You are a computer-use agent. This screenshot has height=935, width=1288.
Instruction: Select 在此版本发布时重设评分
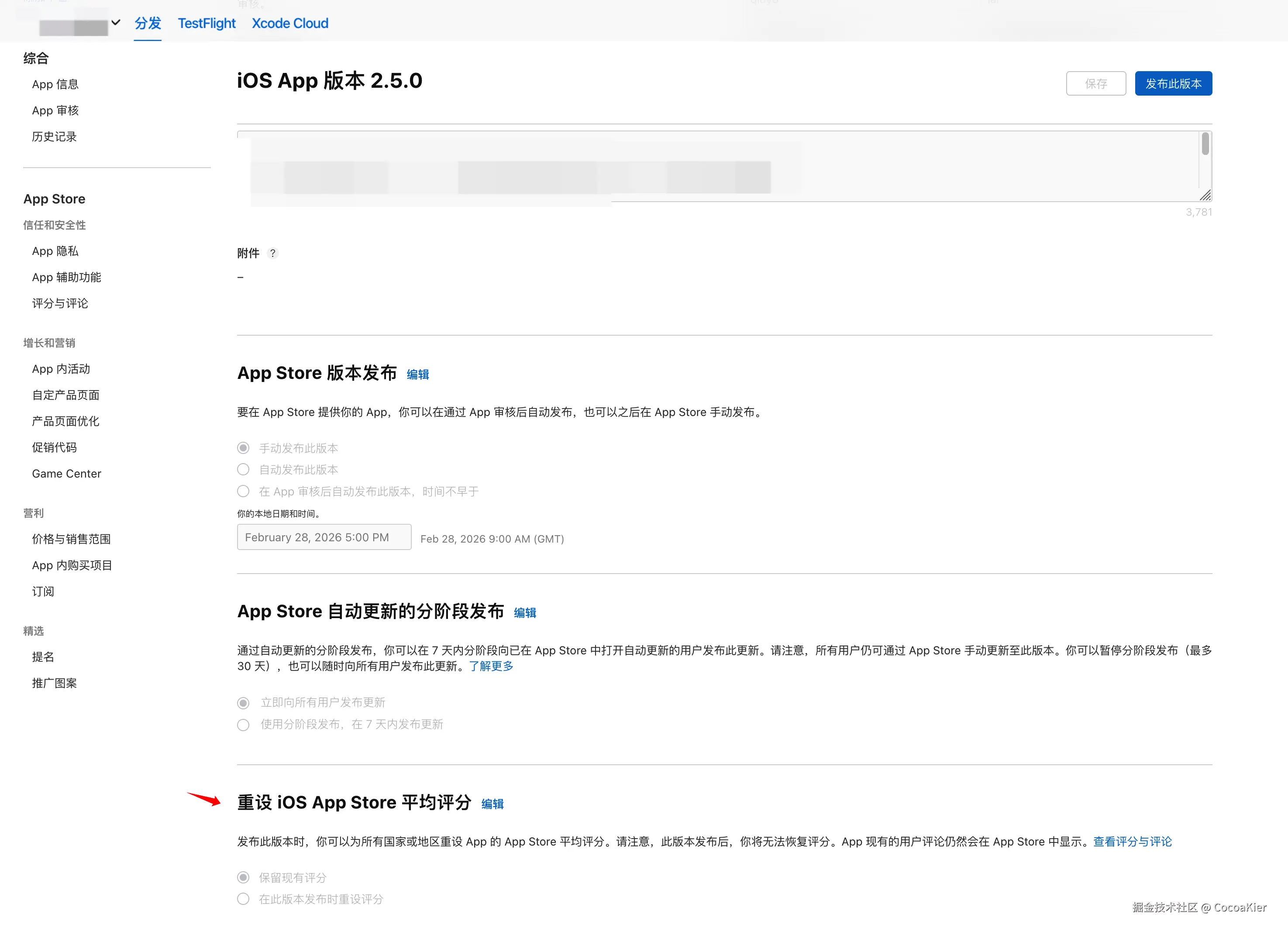pos(243,899)
